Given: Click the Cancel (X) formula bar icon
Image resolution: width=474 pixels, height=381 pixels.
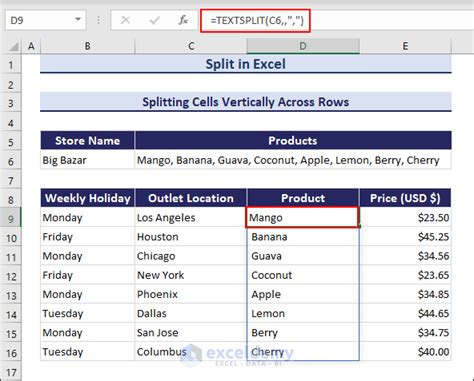Looking at the screenshot, I should coord(125,20).
